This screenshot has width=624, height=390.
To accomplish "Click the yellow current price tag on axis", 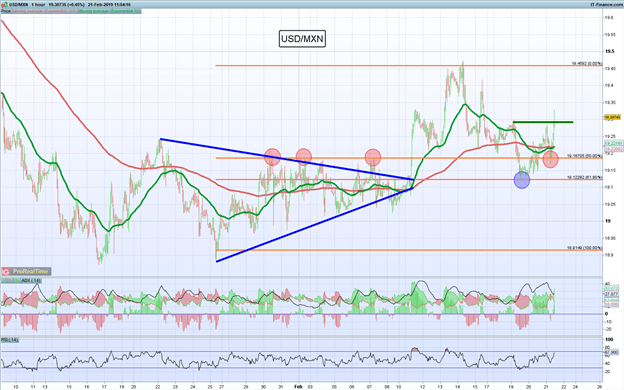I will coord(612,117).
